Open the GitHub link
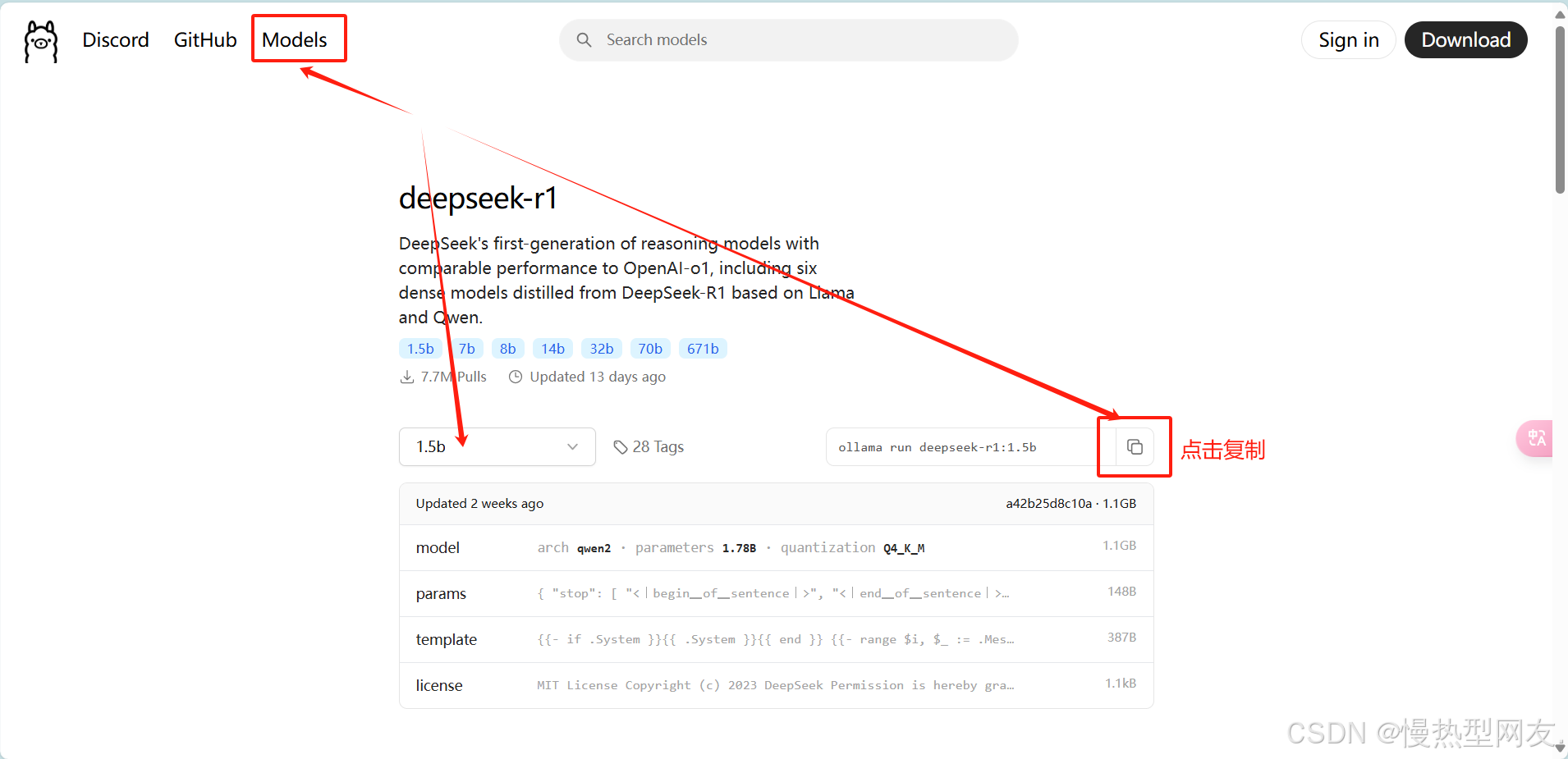The width and height of the screenshot is (1568, 759). click(205, 40)
